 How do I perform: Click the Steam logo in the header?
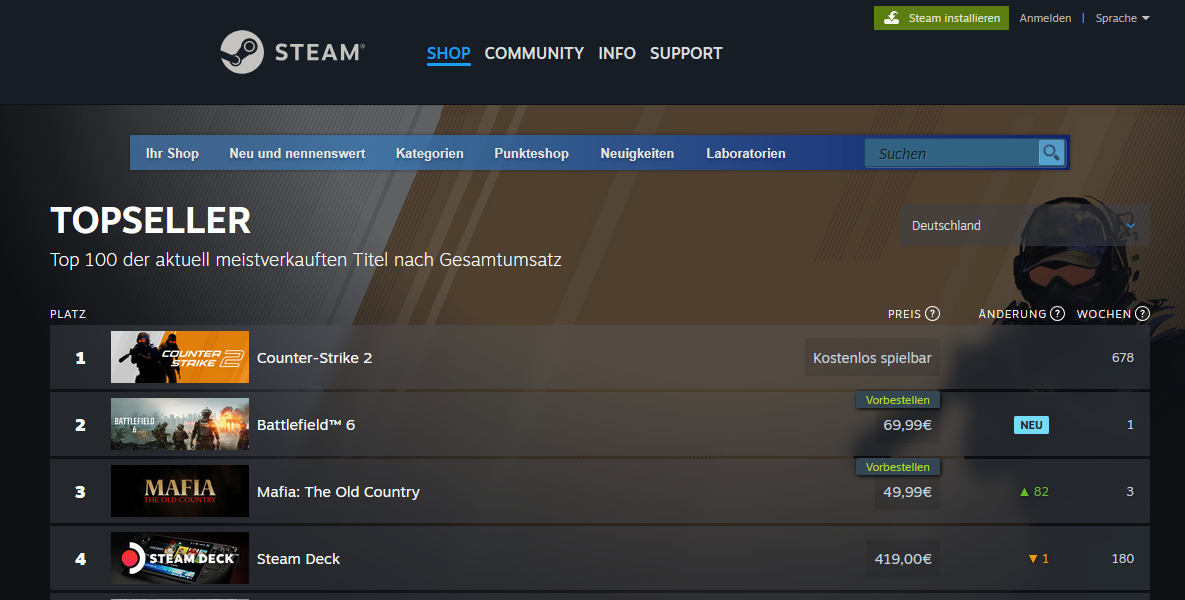coord(292,52)
